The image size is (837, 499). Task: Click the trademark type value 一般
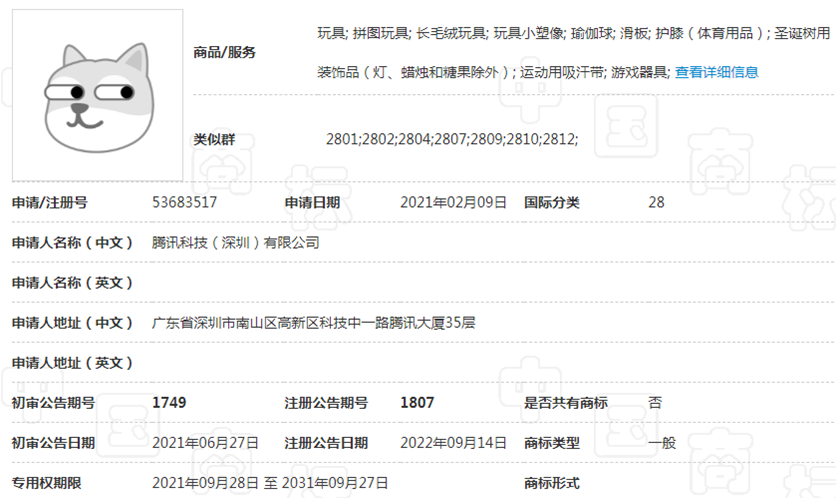pos(662,442)
